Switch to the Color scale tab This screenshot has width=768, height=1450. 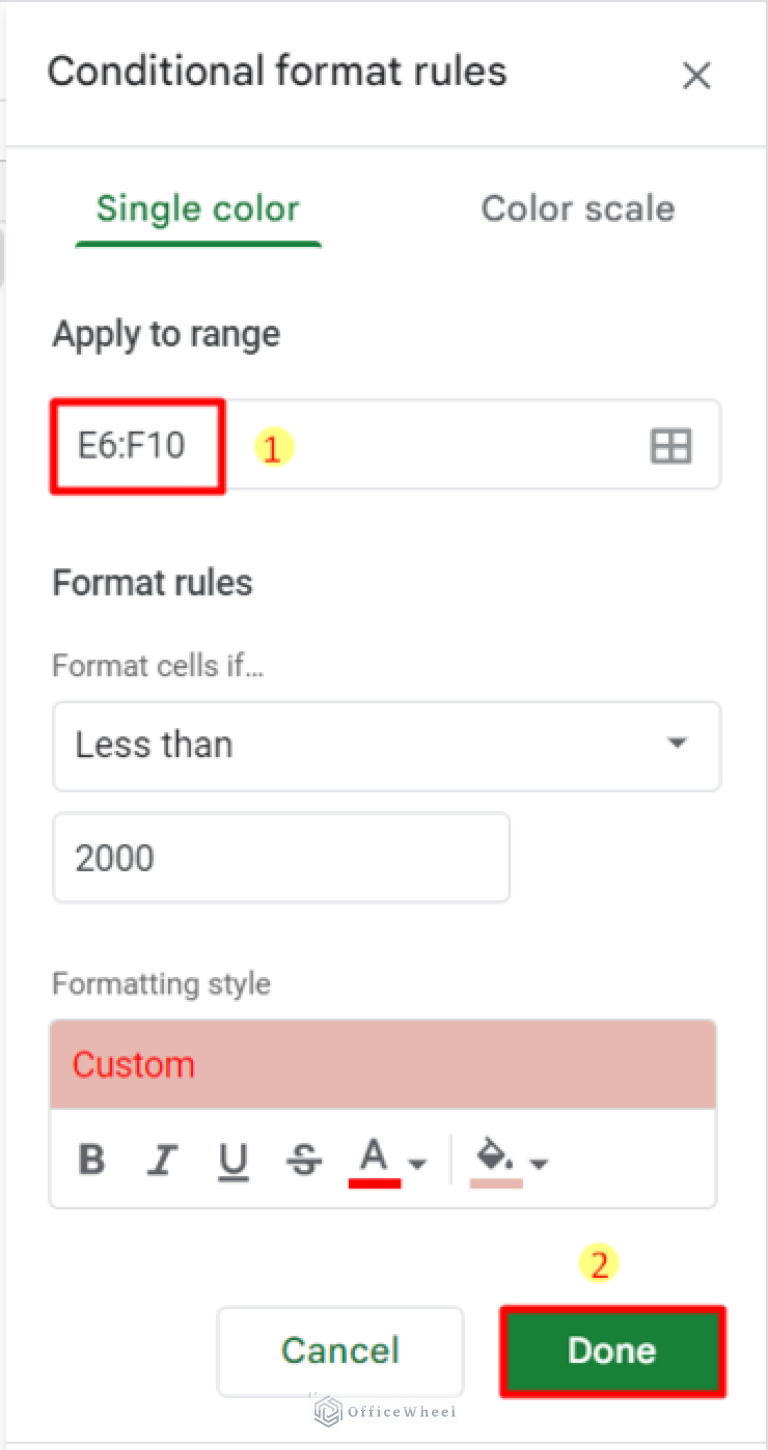[578, 208]
